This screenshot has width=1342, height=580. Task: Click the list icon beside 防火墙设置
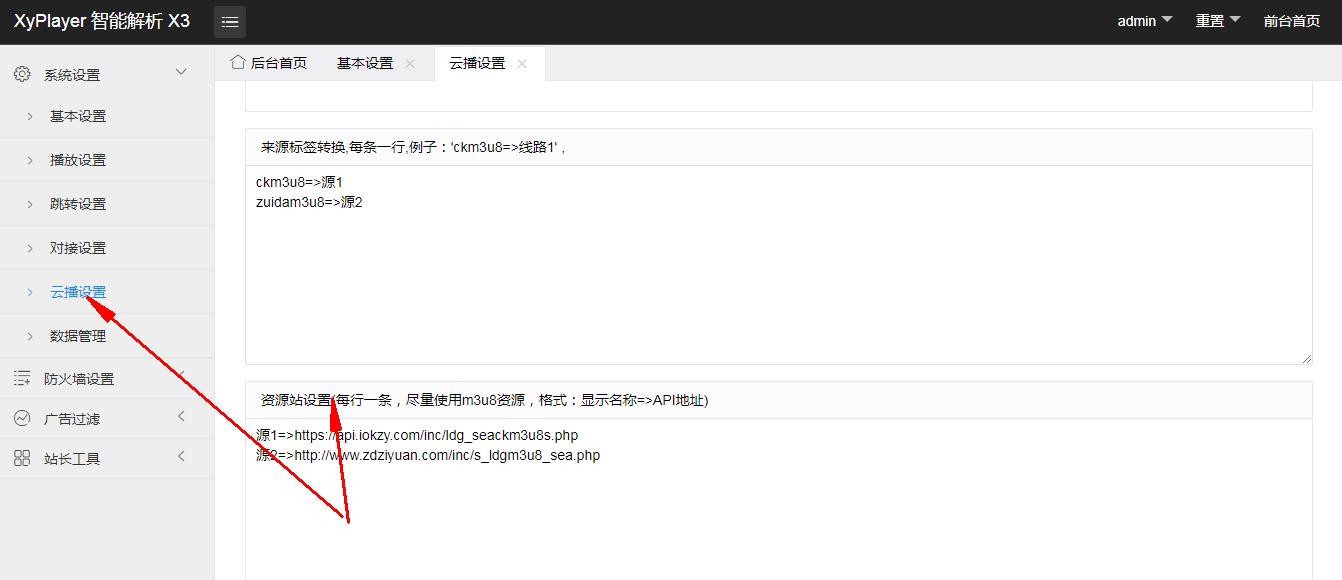[22, 378]
